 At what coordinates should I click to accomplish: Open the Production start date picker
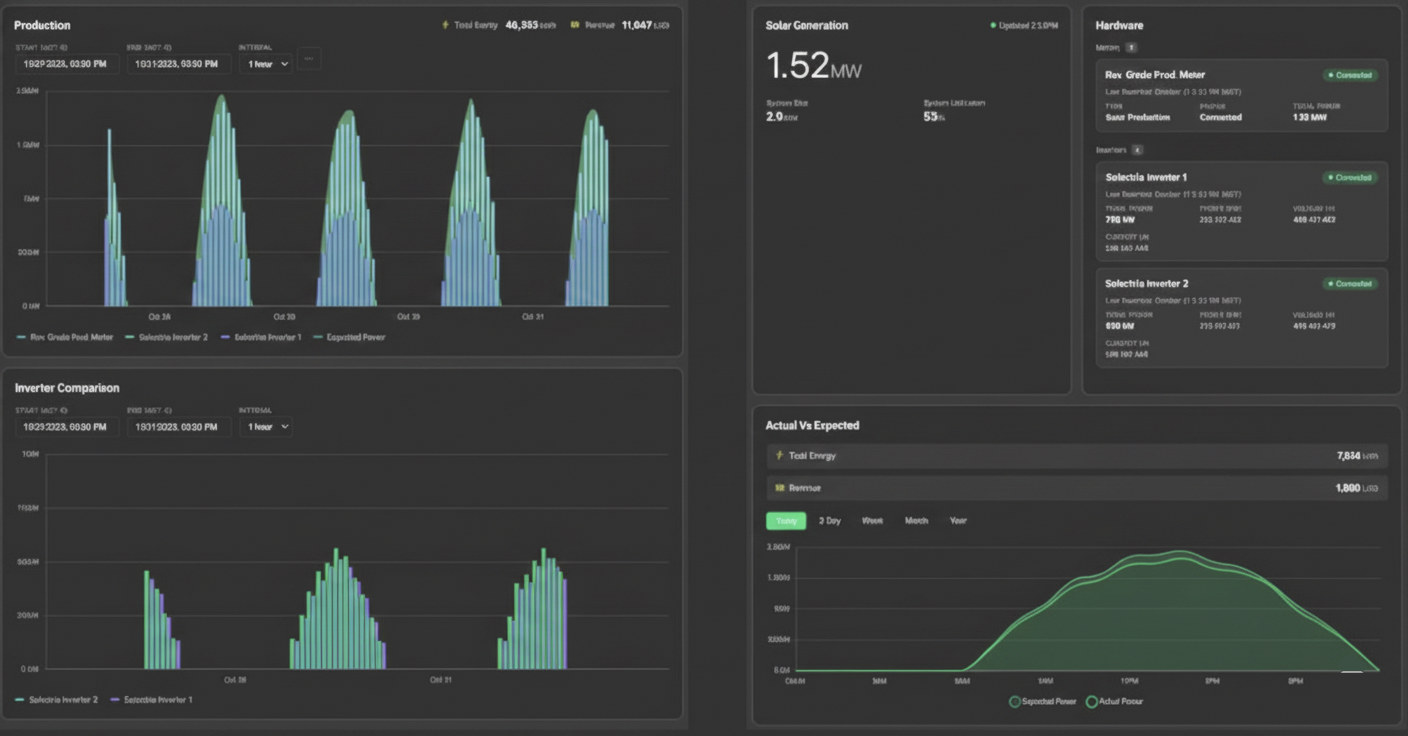point(66,64)
